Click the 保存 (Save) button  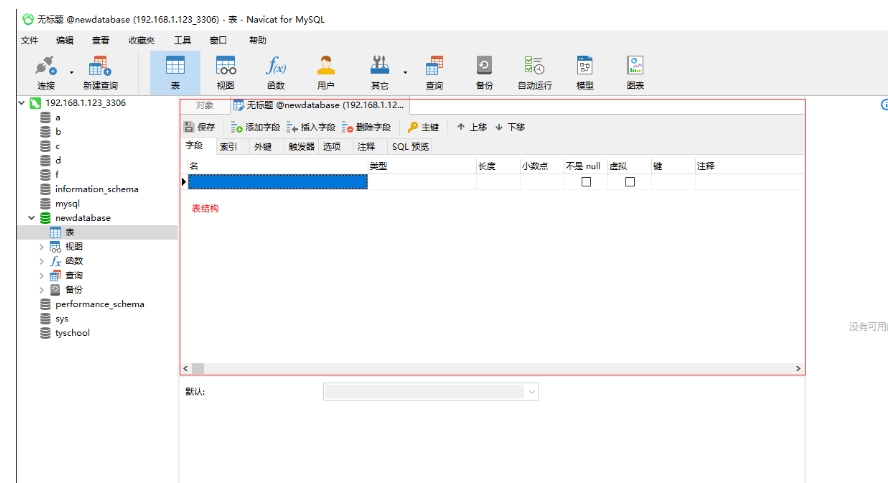click(200, 128)
